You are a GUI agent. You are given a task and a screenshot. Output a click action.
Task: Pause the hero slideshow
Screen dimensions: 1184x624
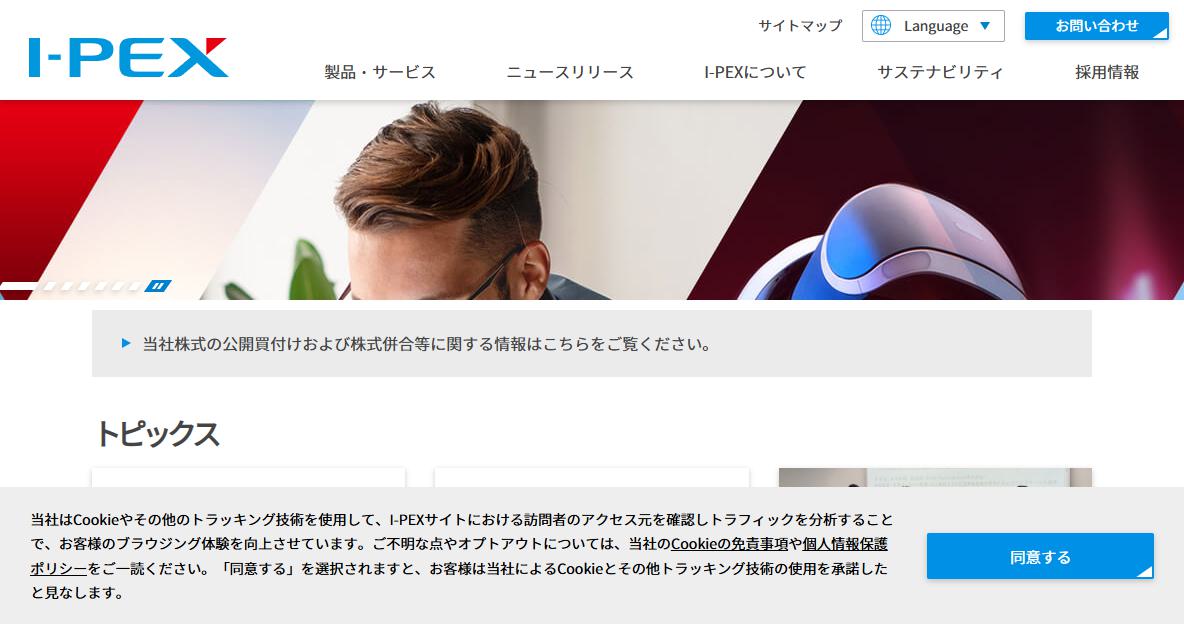(x=158, y=286)
